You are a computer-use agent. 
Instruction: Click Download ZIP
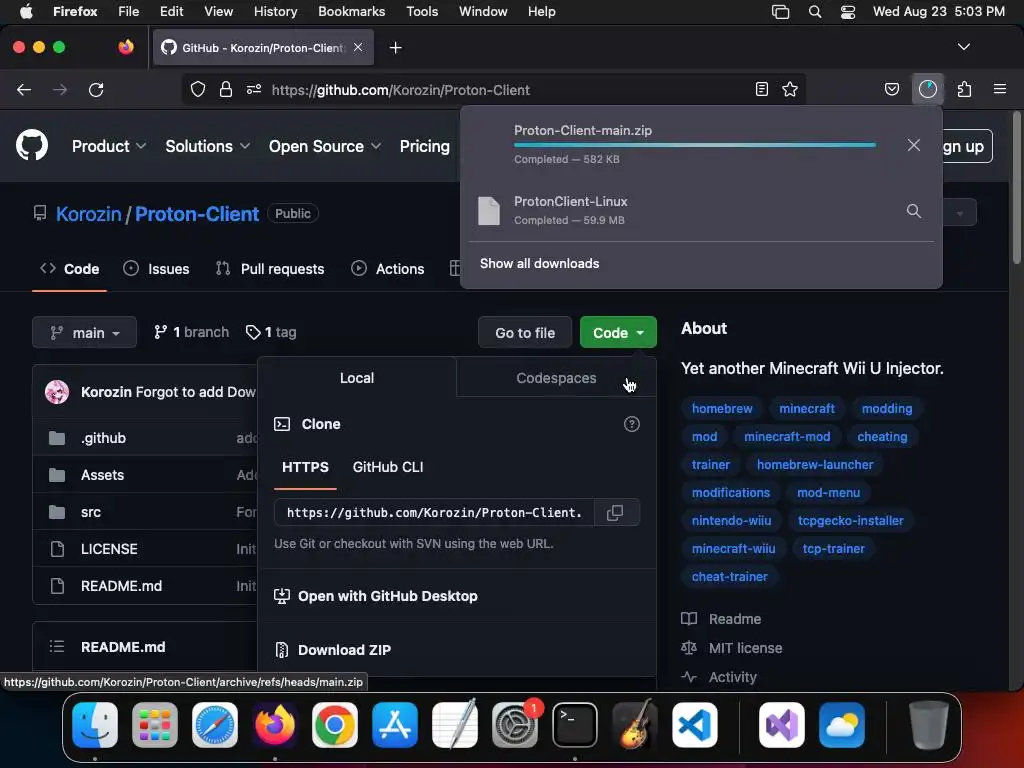[x=344, y=650]
